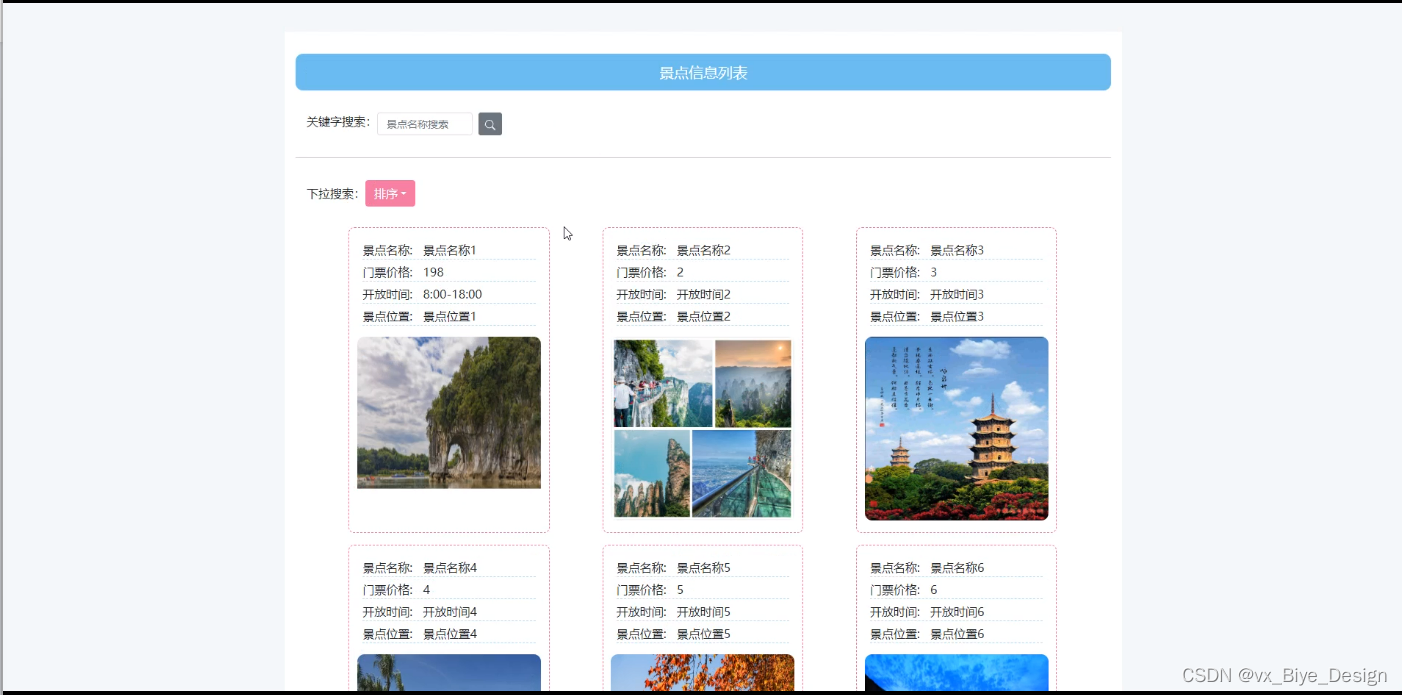Select the text 景点位置3

[958, 316]
